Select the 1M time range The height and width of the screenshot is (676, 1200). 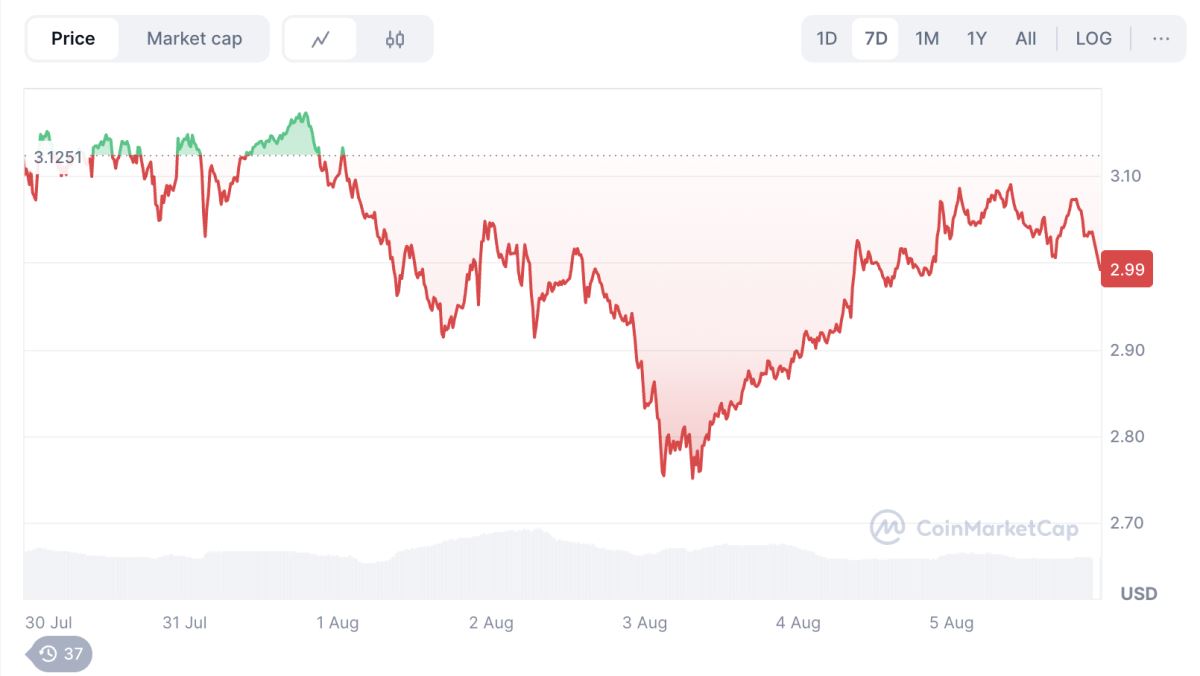click(927, 39)
